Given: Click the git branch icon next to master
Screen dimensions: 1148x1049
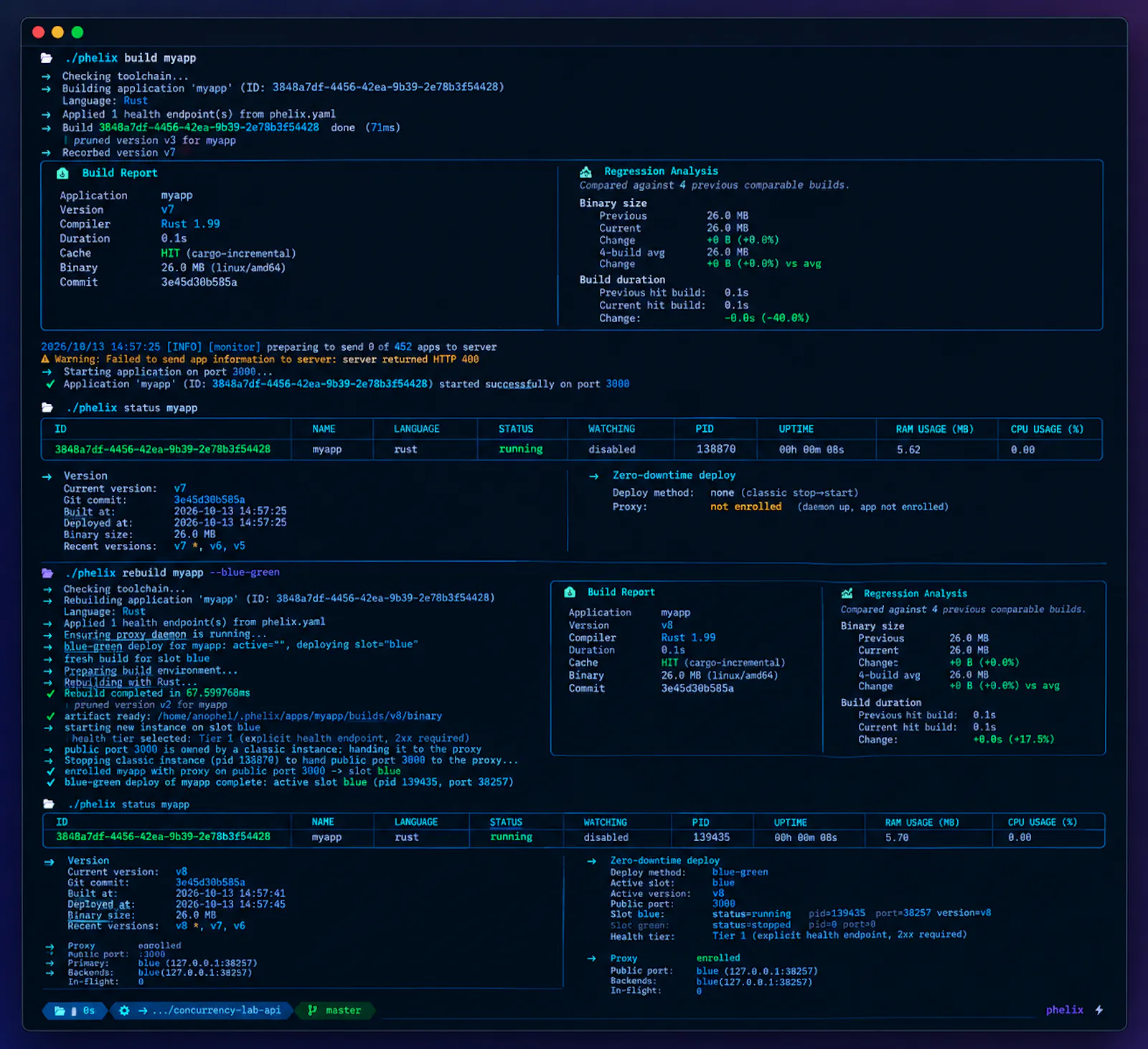Looking at the screenshot, I should (x=312, y=1010).
